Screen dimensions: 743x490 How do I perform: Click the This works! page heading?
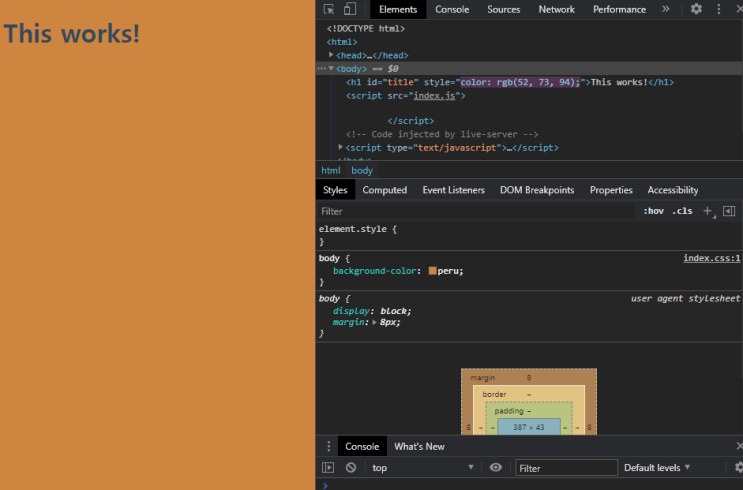pos(72,34)
